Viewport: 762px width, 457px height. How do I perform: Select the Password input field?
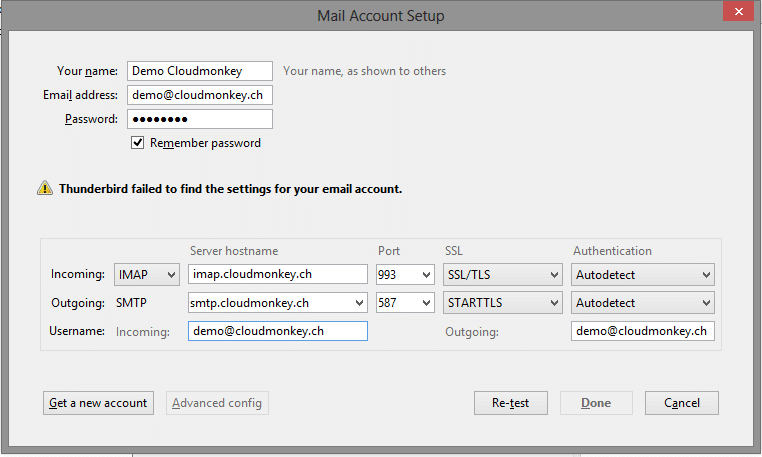click(x=200, y=119)
